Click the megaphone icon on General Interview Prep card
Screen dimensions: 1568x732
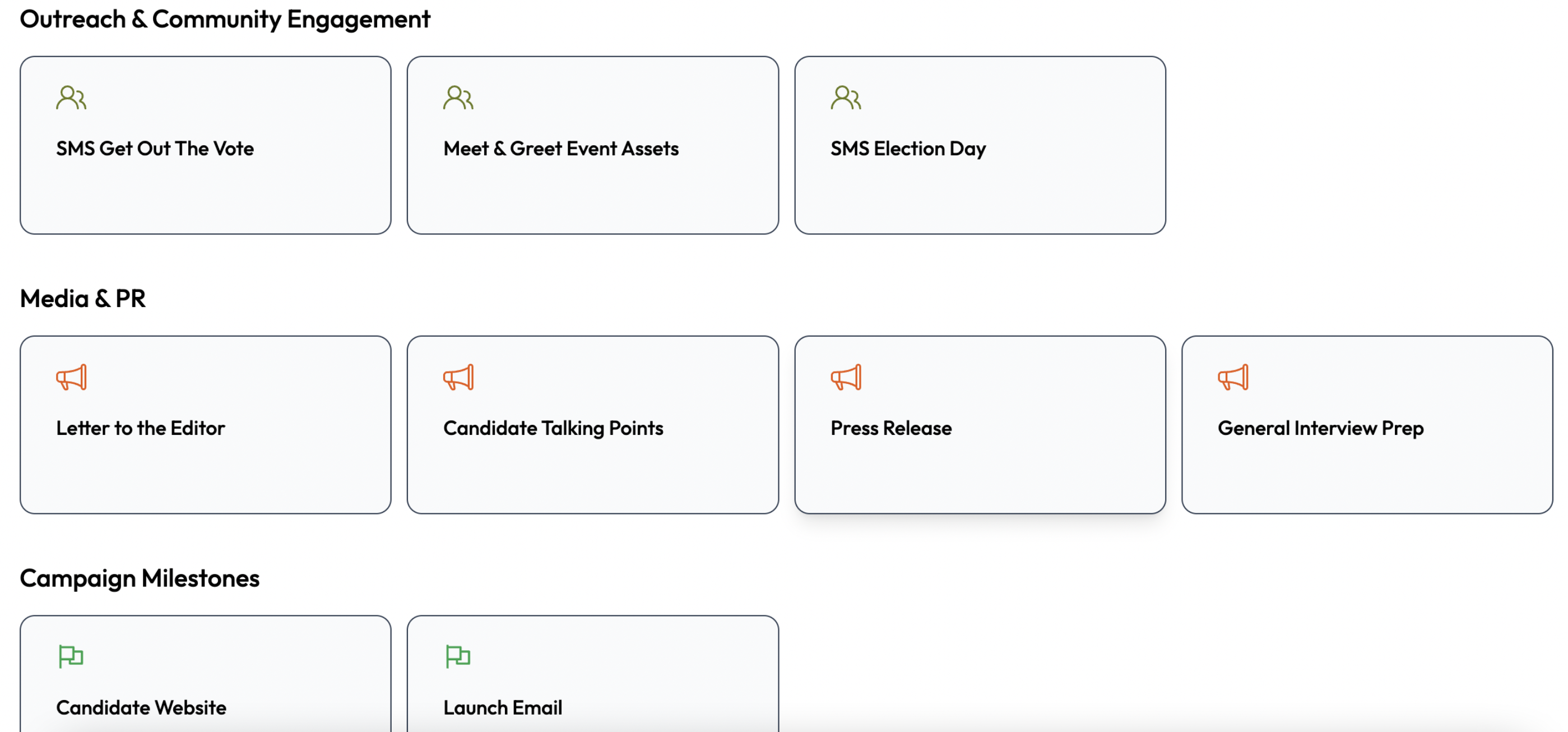tap(1233, 378)
